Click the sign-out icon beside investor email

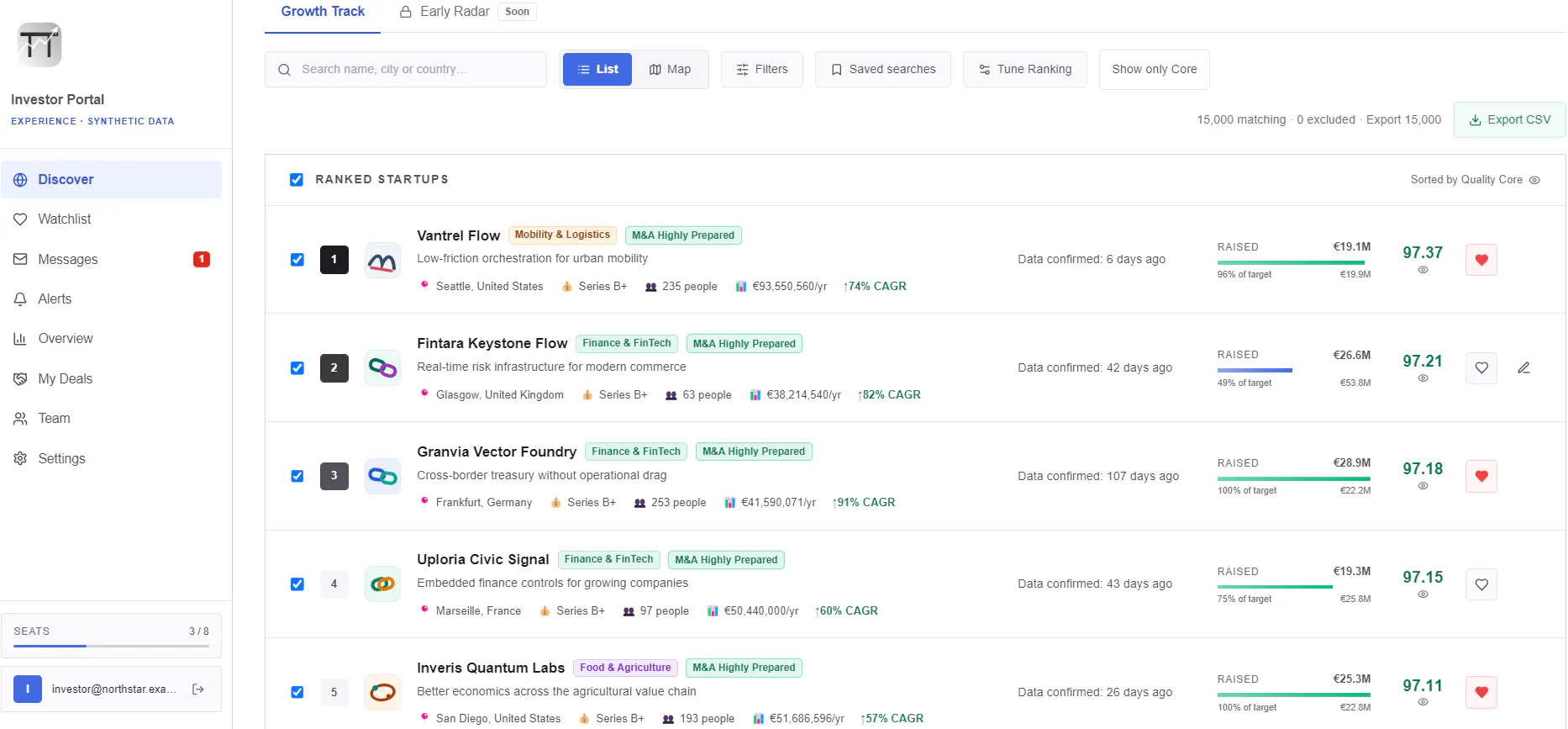pos(198,689)
